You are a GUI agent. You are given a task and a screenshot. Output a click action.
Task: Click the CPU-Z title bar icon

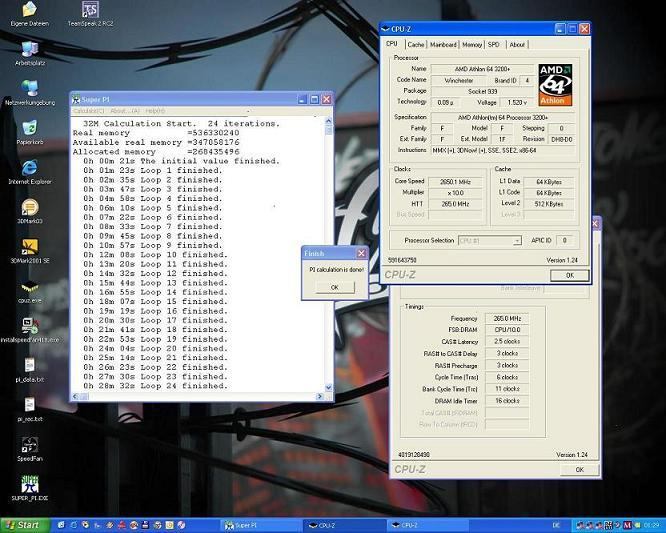(x=385, y=29)
